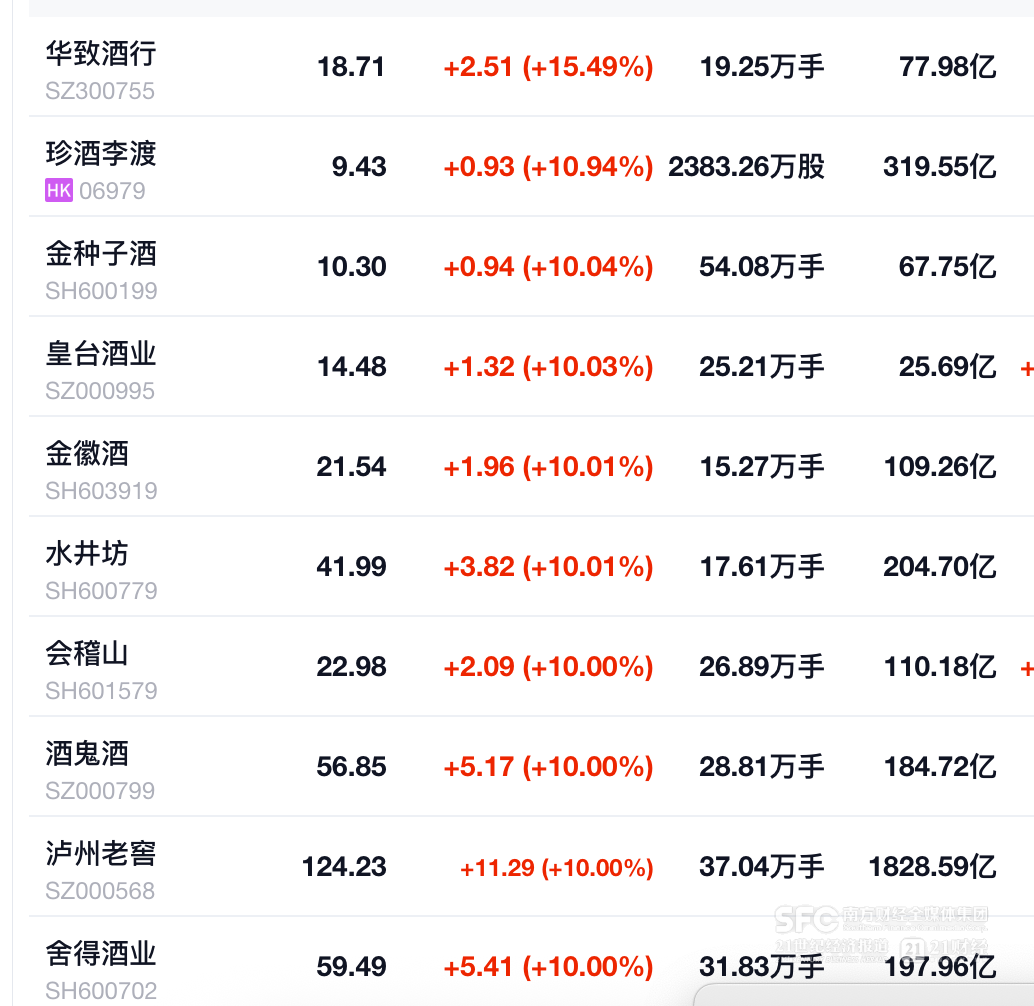Click the HK badge beside 06979
Viewport: 1034px width, 1006px height.
(x=59, y=191)
